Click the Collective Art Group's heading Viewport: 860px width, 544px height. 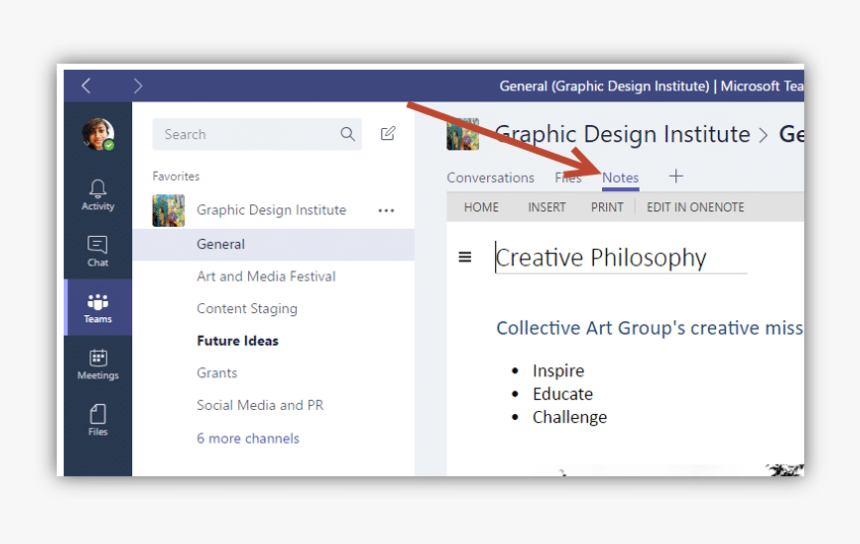pyautogui.click(x=649, y=328)
